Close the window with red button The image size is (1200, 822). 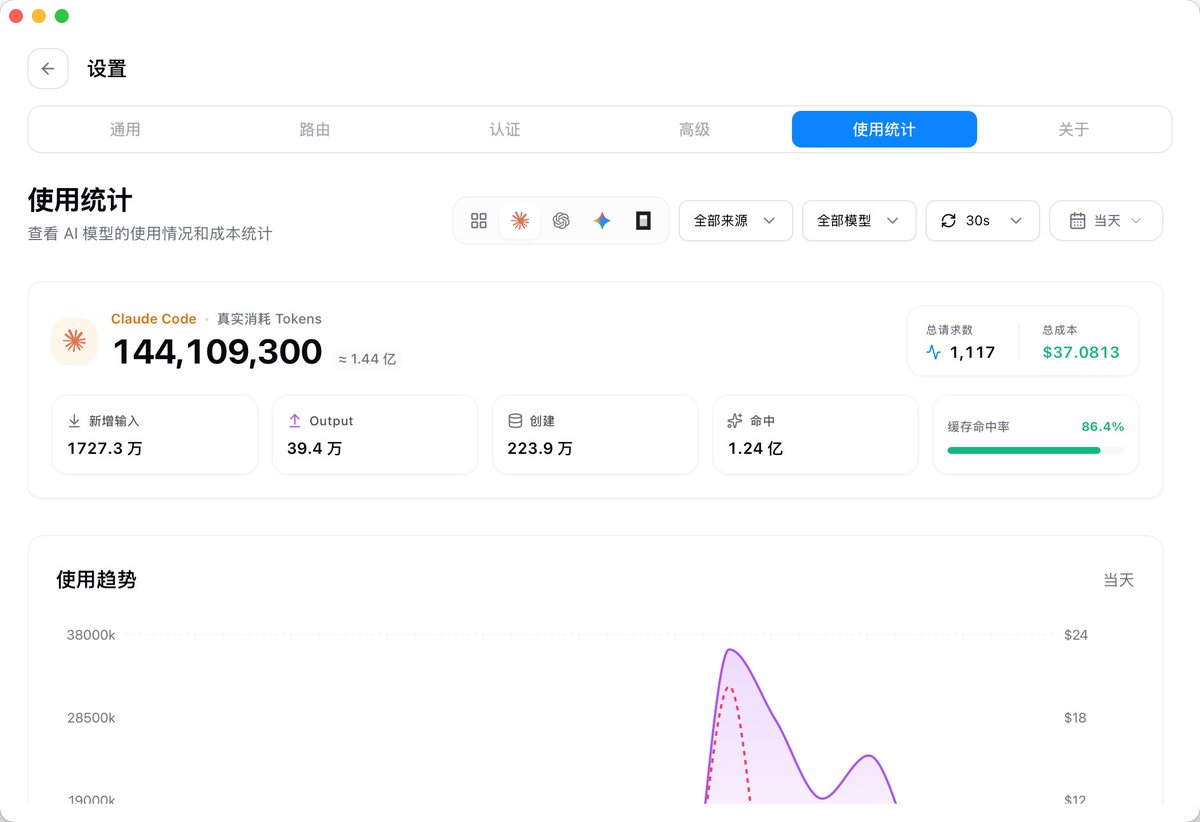pyautogui.click(x=16, y=16)
